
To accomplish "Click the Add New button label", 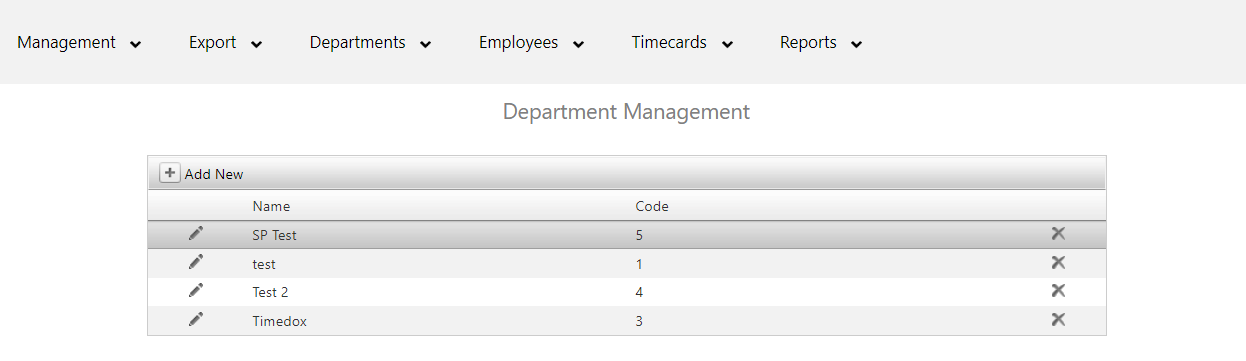I will [214, 174].
